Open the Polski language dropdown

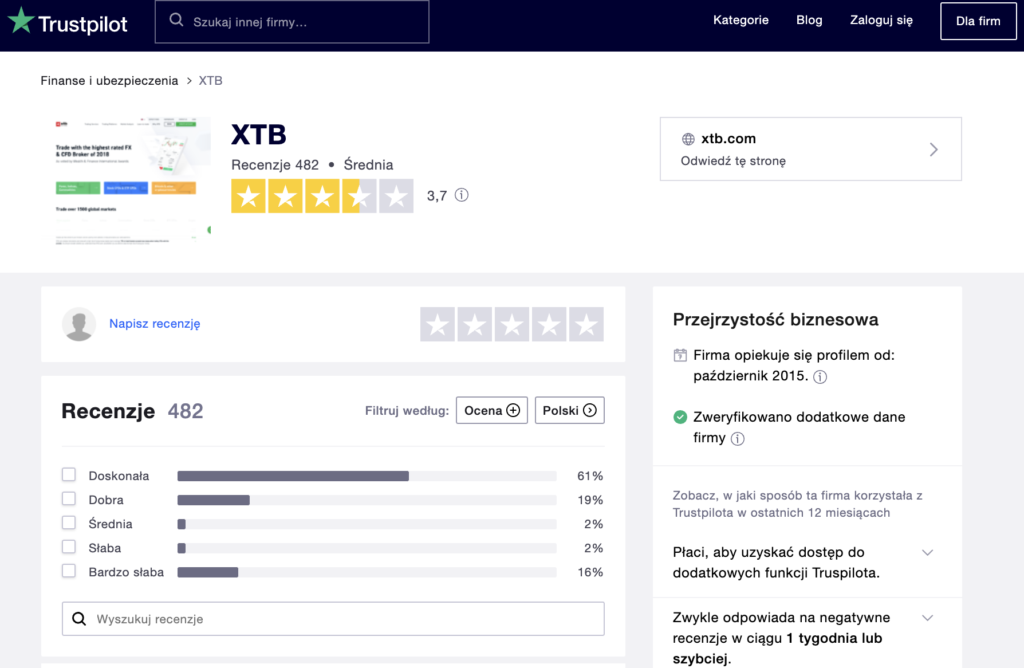pos(569,410)
